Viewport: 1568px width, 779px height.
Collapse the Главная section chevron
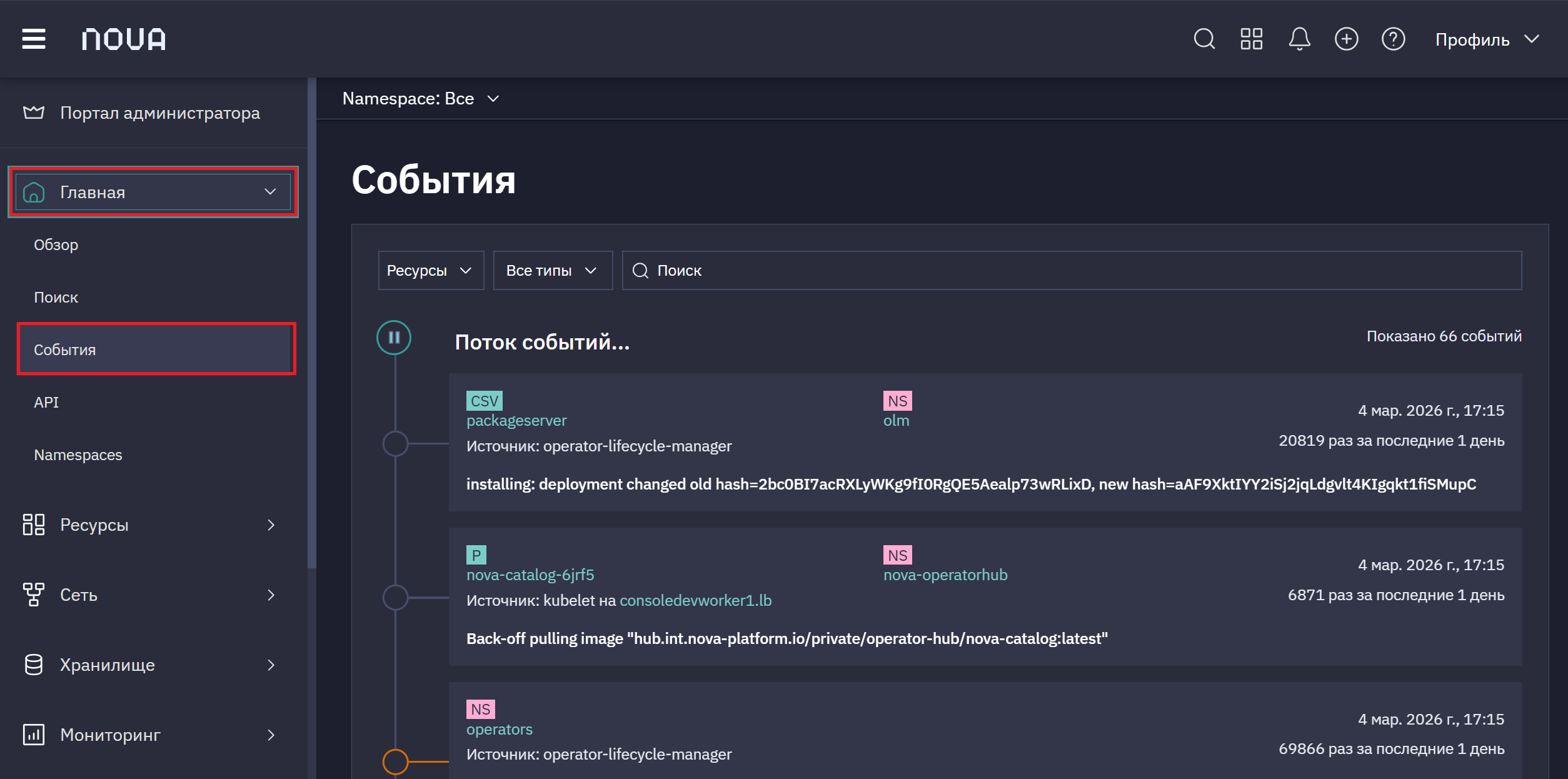tap(270, 192)
